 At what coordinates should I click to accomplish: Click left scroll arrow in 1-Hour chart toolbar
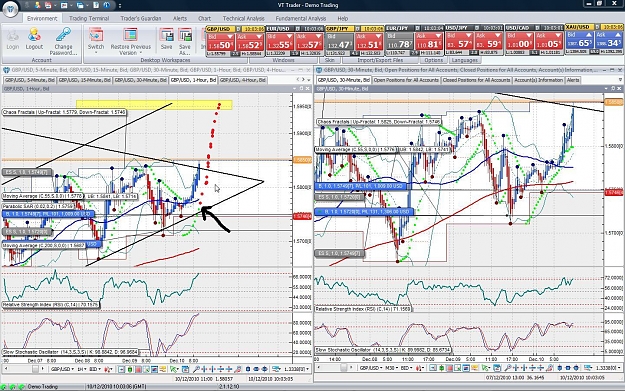6,369
